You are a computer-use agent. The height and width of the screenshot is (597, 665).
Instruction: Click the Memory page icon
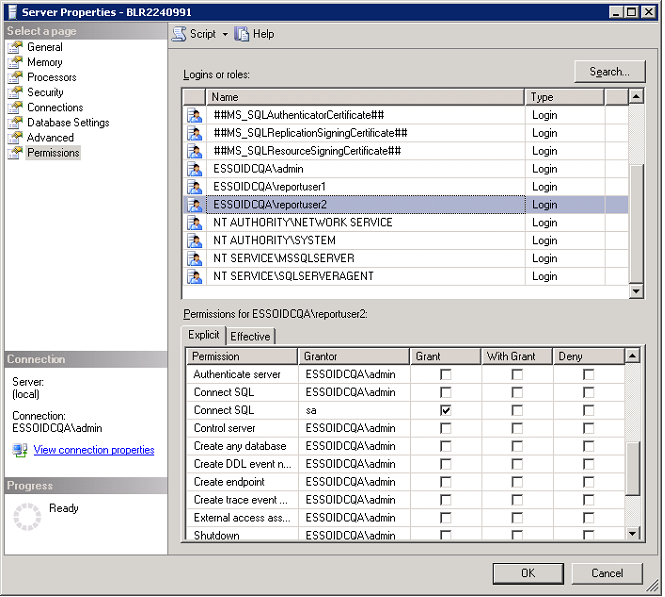15,62
